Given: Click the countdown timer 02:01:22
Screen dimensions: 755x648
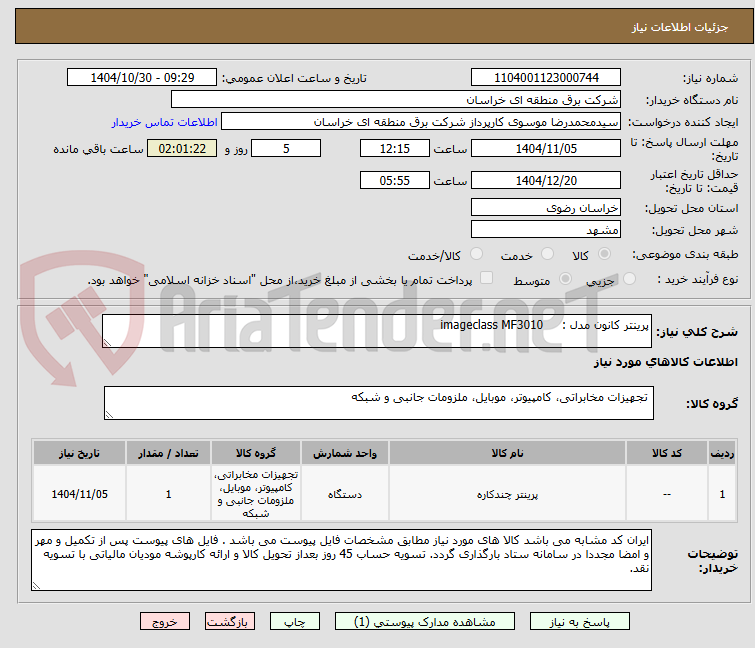Looking at the screenshot, I should 182,148.
